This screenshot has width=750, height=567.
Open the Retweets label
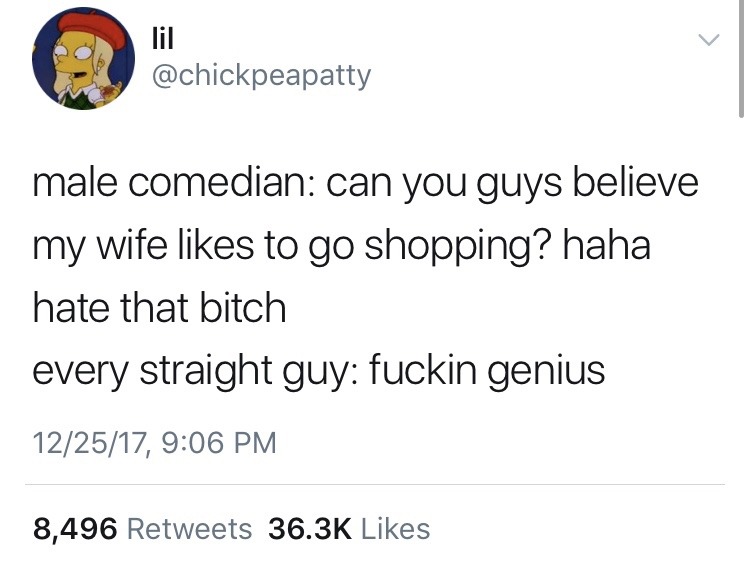pyautogui.click(x=189, y=529)
